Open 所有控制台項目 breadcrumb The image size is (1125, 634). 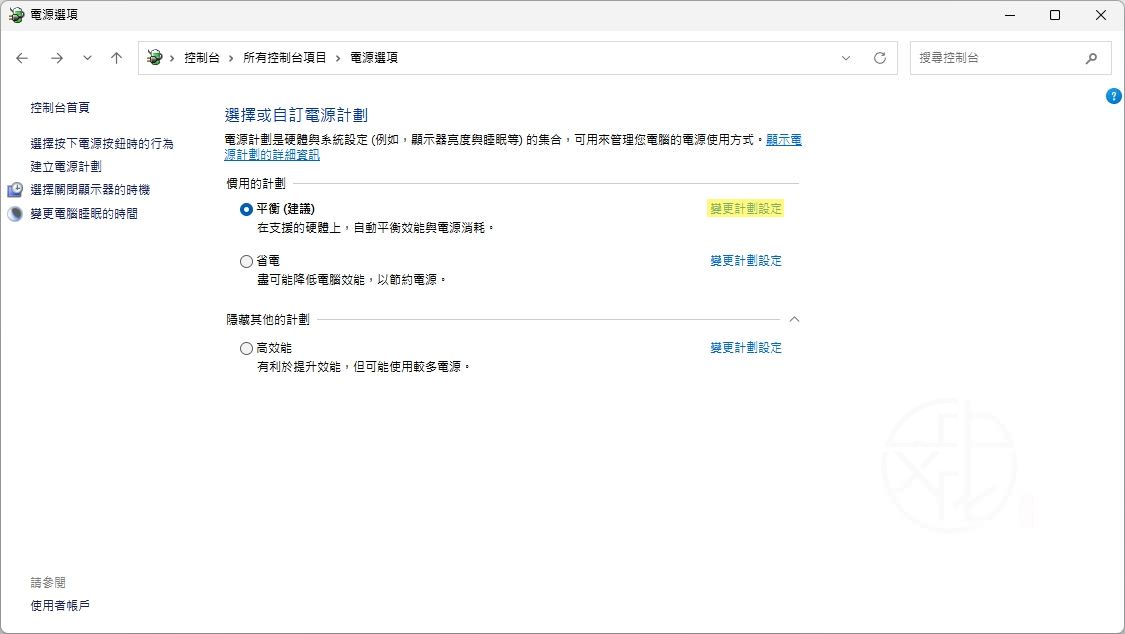tap(284, 57)
